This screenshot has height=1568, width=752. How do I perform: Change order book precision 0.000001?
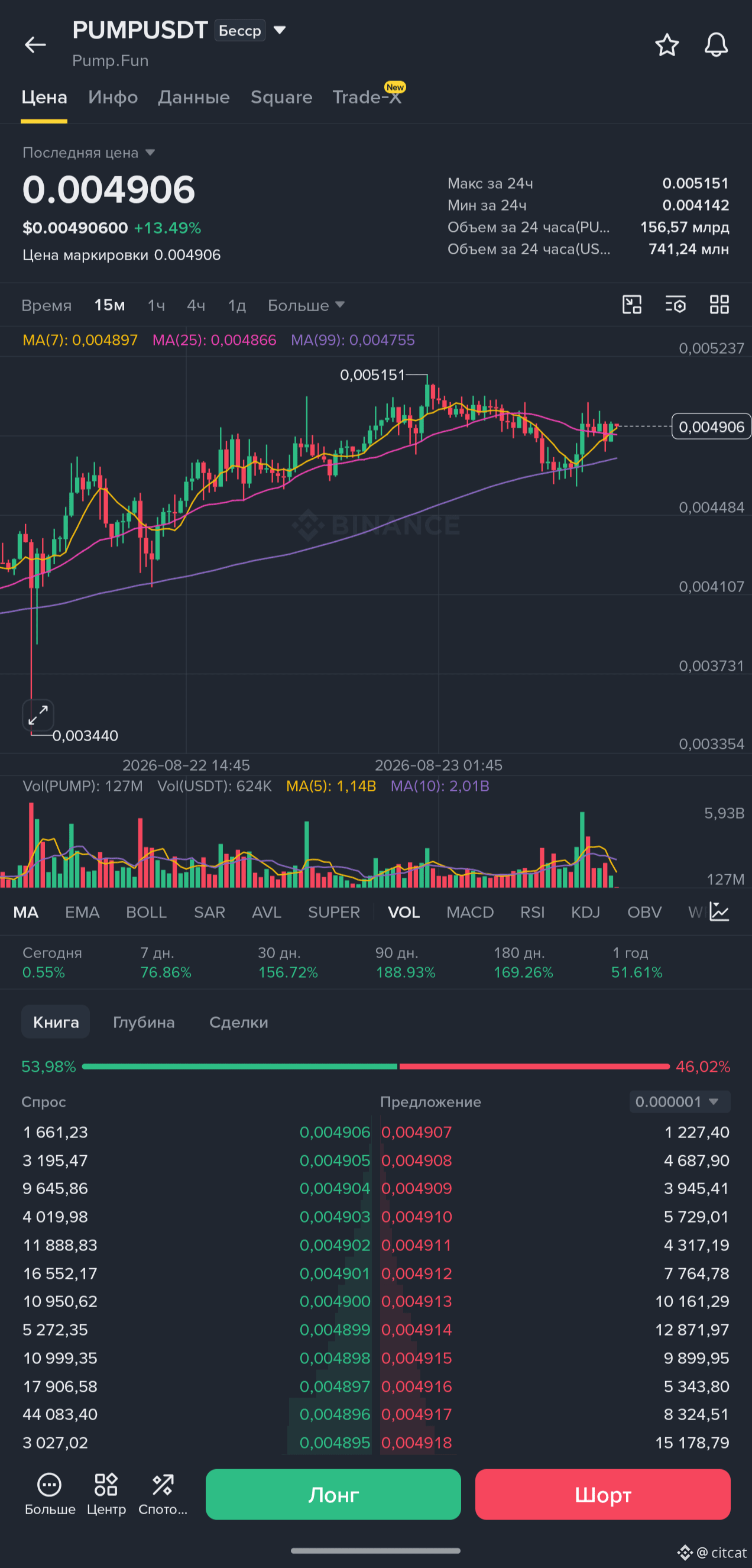679,1102
